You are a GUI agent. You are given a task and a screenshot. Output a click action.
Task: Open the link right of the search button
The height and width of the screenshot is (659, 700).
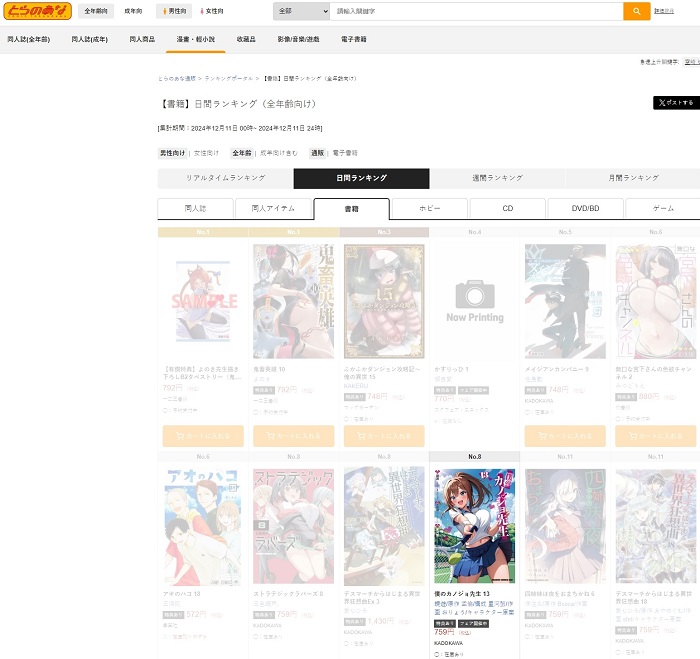pos(664,11)
